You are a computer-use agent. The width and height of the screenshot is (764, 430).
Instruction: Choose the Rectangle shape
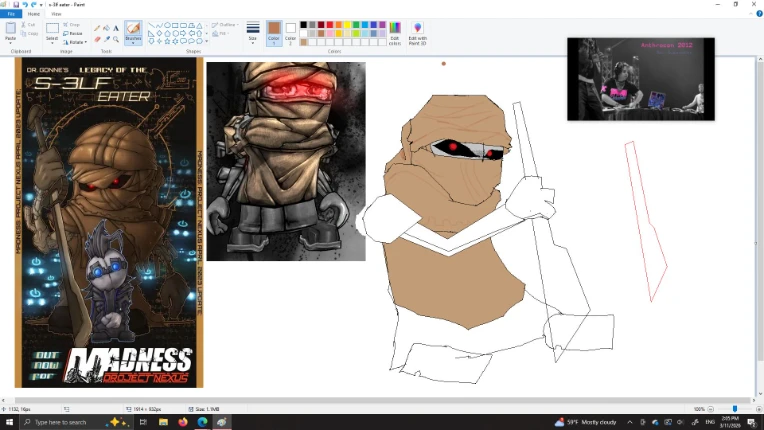(175, 25)
